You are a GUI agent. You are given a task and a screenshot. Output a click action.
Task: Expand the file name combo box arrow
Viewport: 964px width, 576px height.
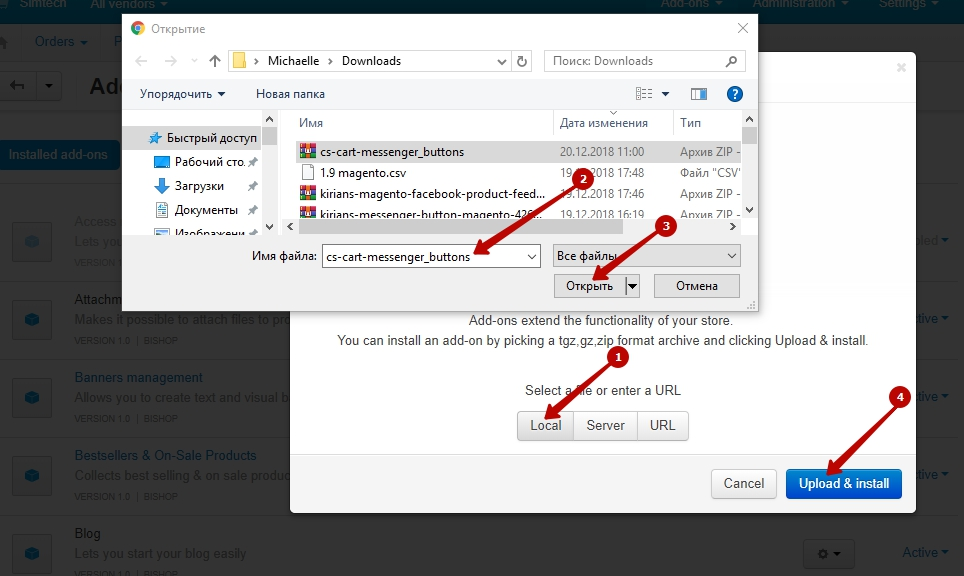(532, 256)
